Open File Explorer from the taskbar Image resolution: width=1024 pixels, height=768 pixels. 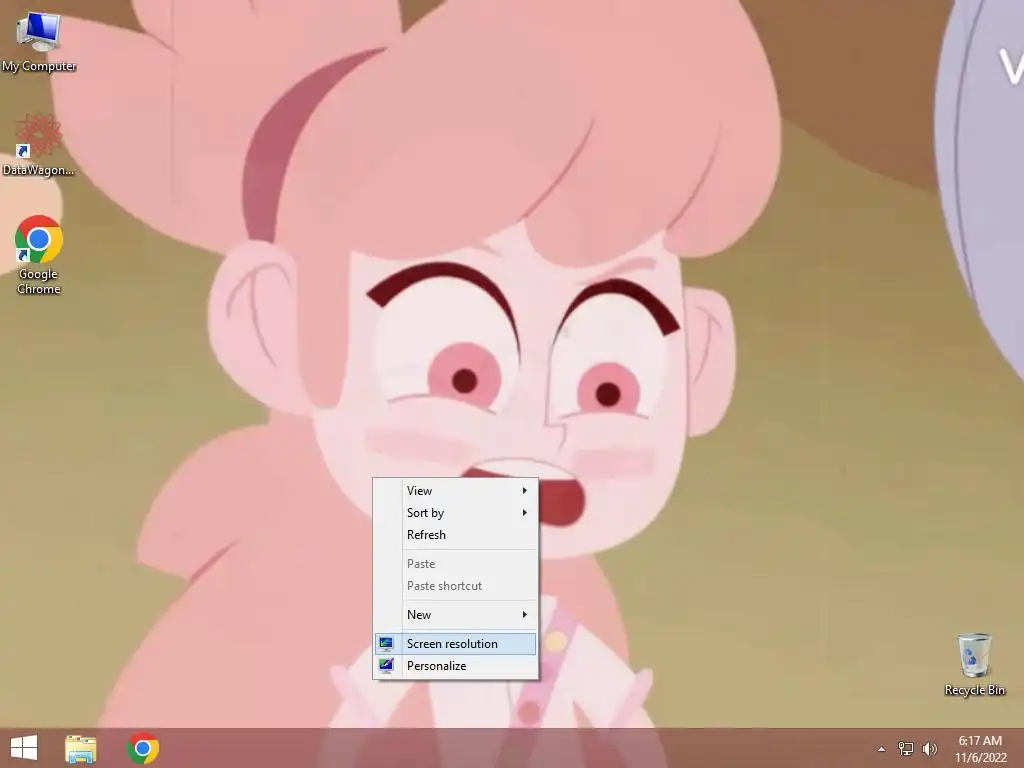click(81, 748)
